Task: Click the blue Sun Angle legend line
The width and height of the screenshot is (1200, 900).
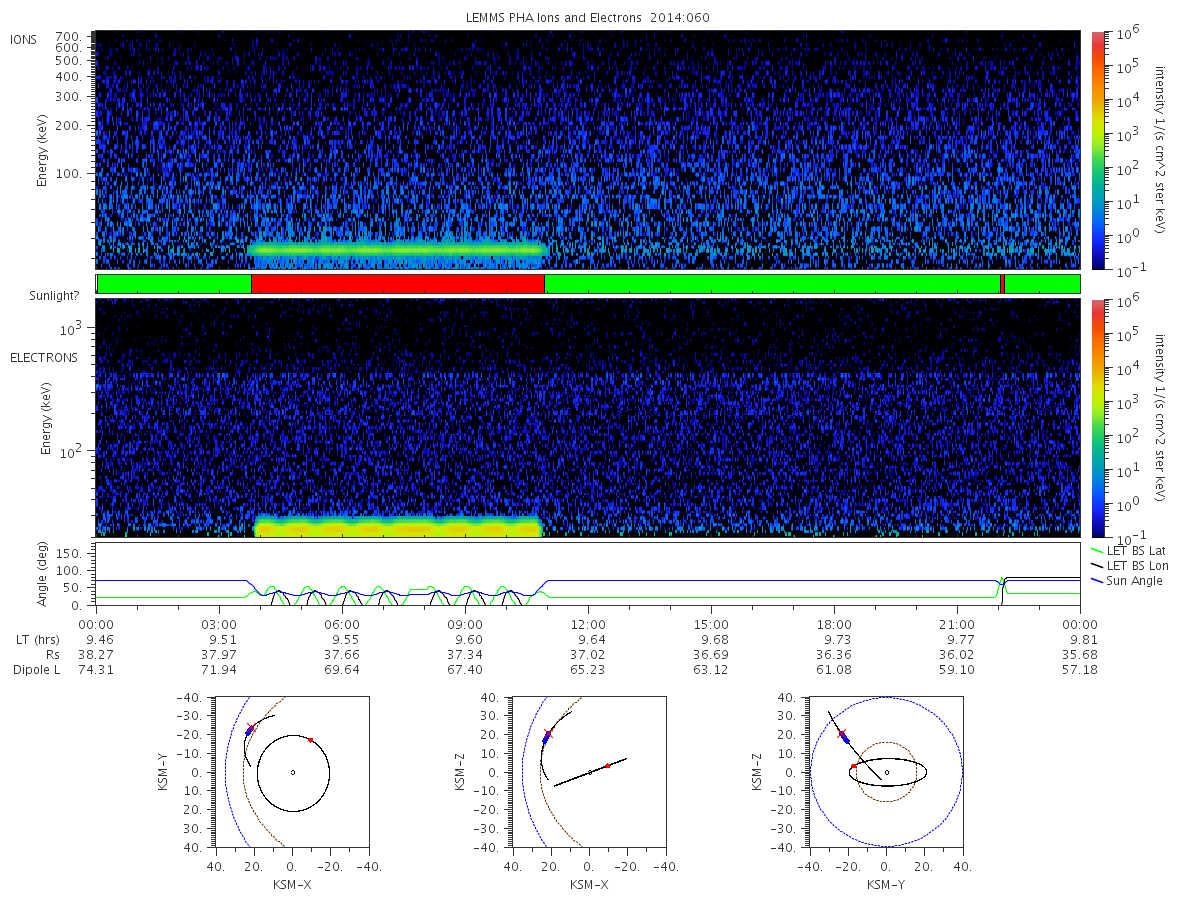Action: (x=1101, y=581)
